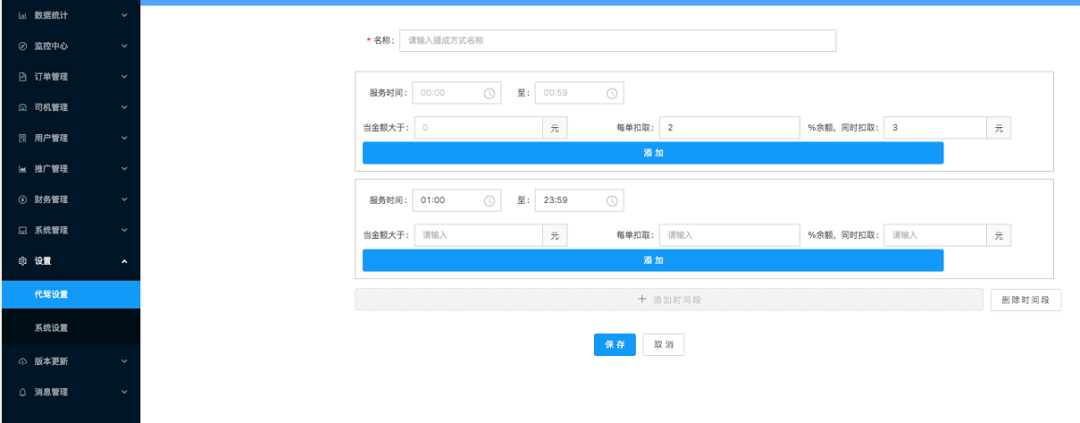This screenshot has height=423, width=1080.
Task: Click the 数据统计 chart icon in sidebar
Action: pyautogui.click(x=23, y=16)
